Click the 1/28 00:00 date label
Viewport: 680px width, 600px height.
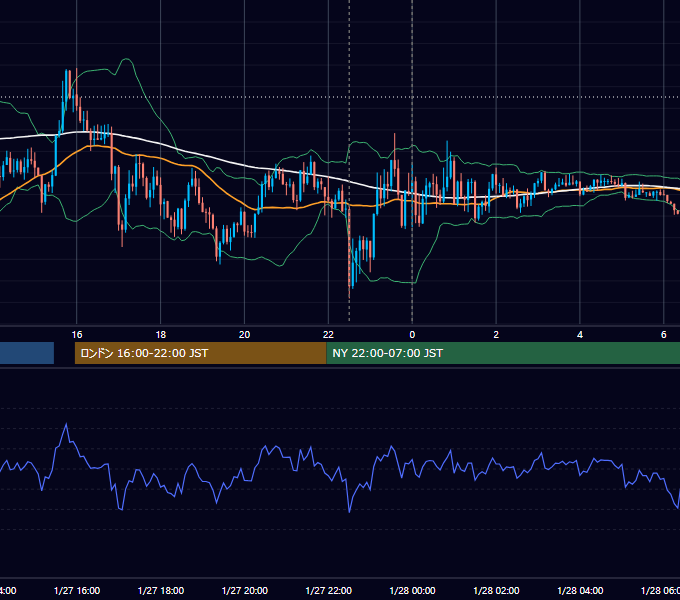tap(412, 590)
